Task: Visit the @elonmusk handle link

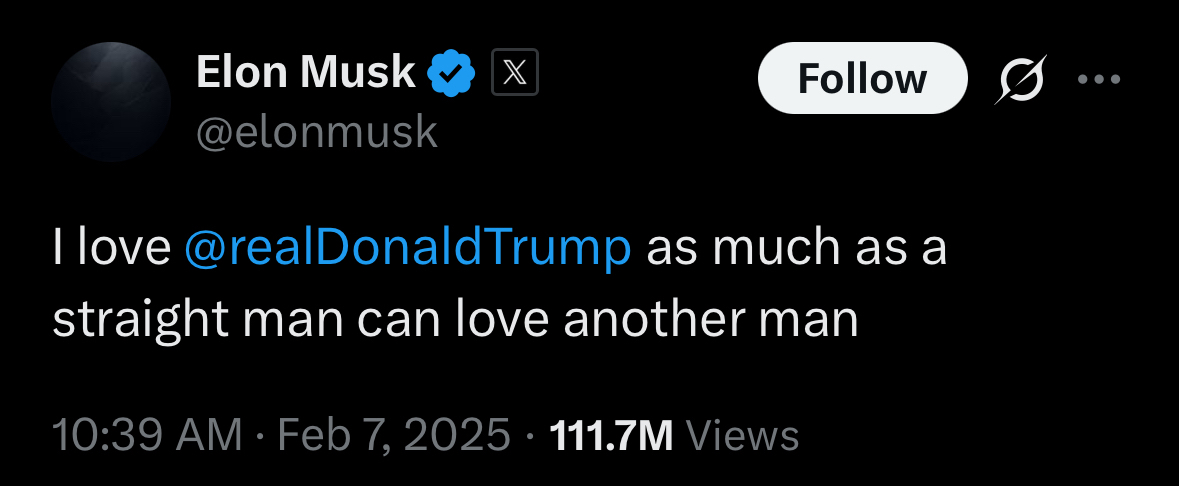Action: tap(317, 131)
